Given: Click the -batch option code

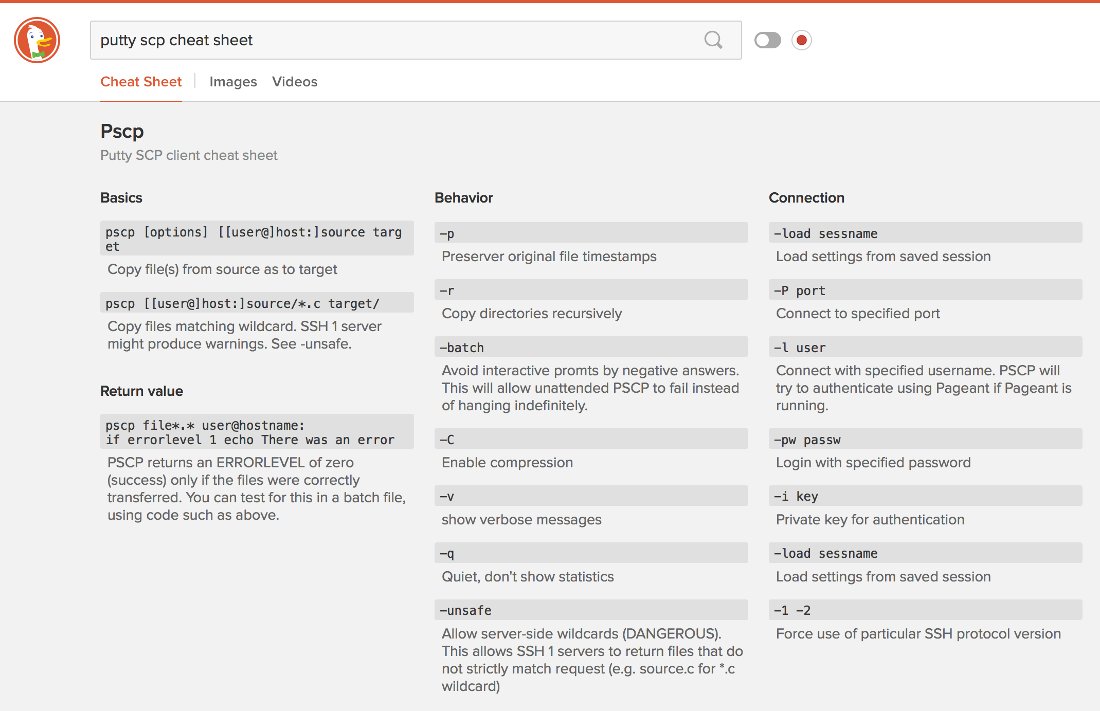Looking at the screenshot, I should [591, 347].
